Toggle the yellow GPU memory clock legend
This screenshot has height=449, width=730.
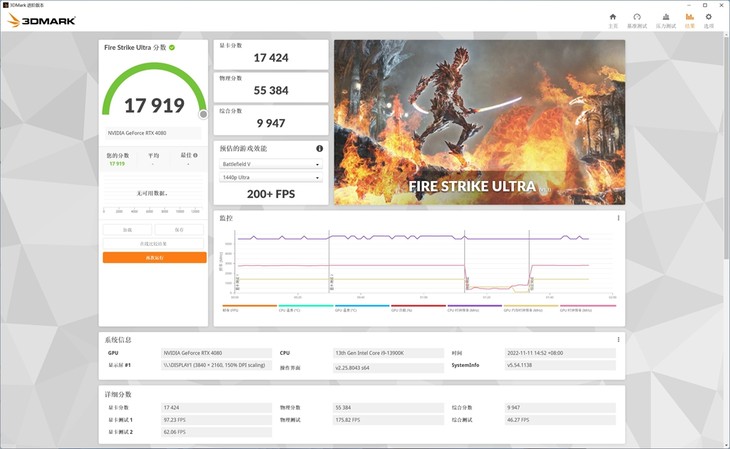(x=531, y=308)
